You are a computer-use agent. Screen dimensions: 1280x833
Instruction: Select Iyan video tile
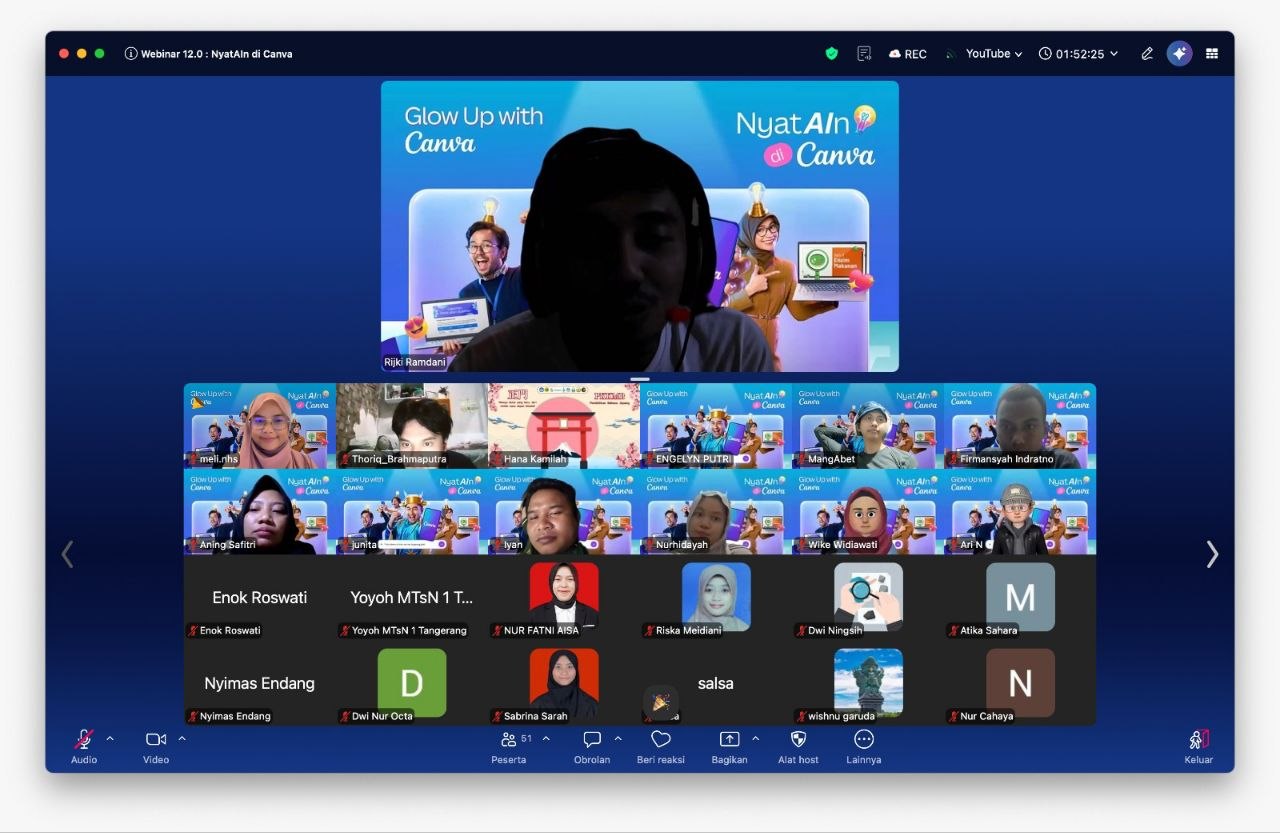pos(564,512)
